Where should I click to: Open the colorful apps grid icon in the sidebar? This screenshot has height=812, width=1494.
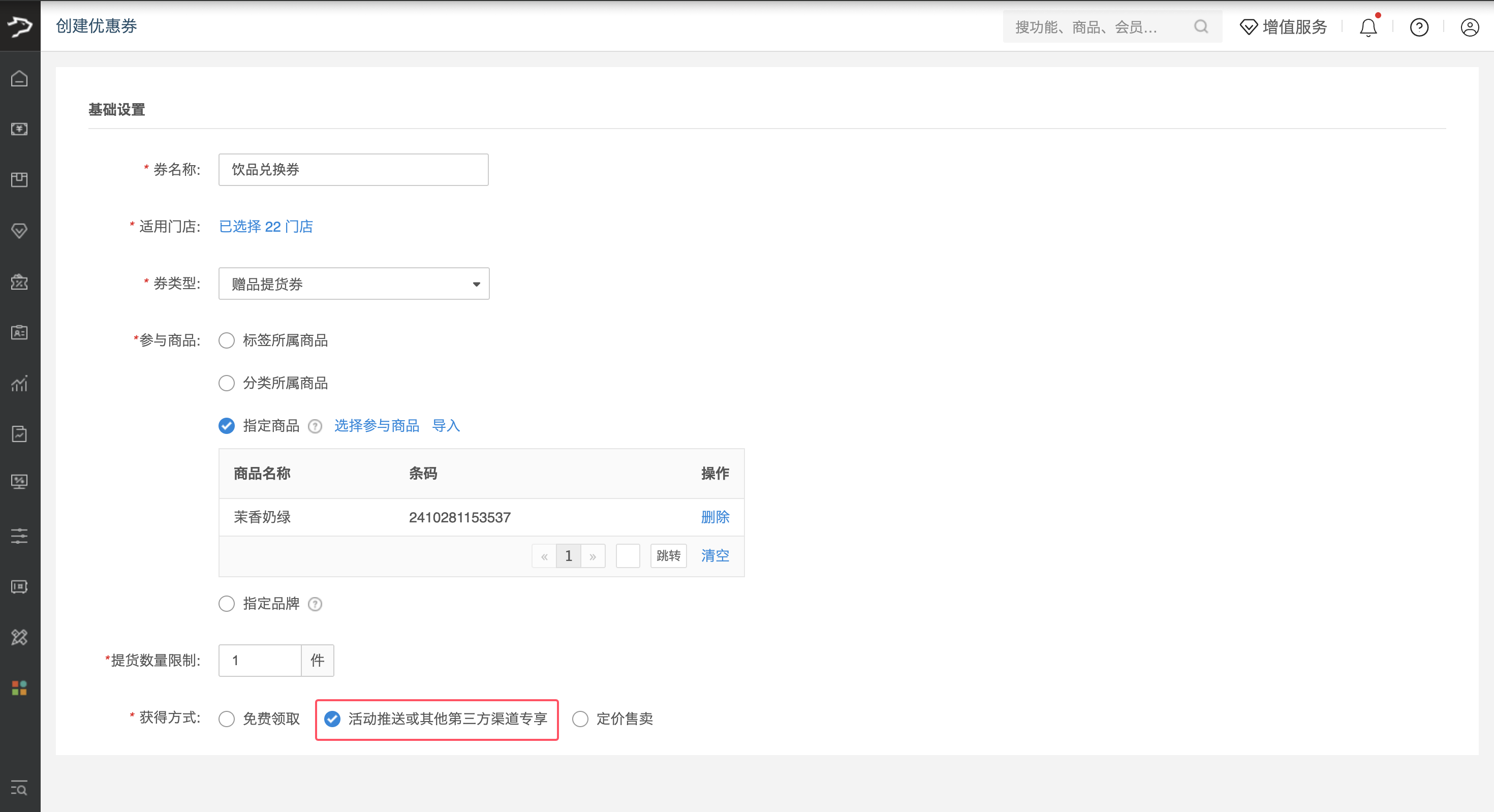pyautogui.click(x=20, y=688)
